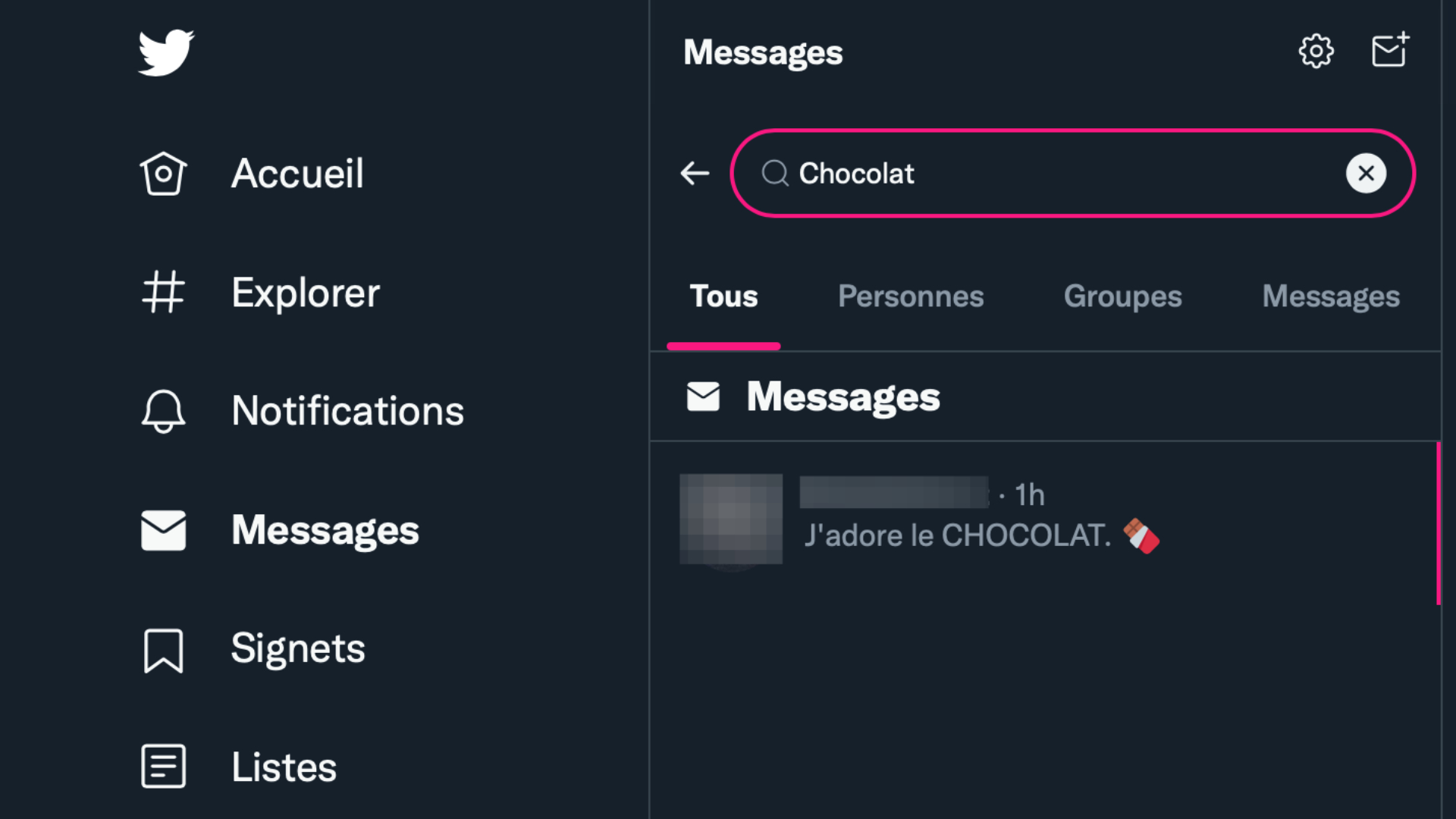Click the Explorer hashtag icon
1456x819 pixels.
[163, 293]
